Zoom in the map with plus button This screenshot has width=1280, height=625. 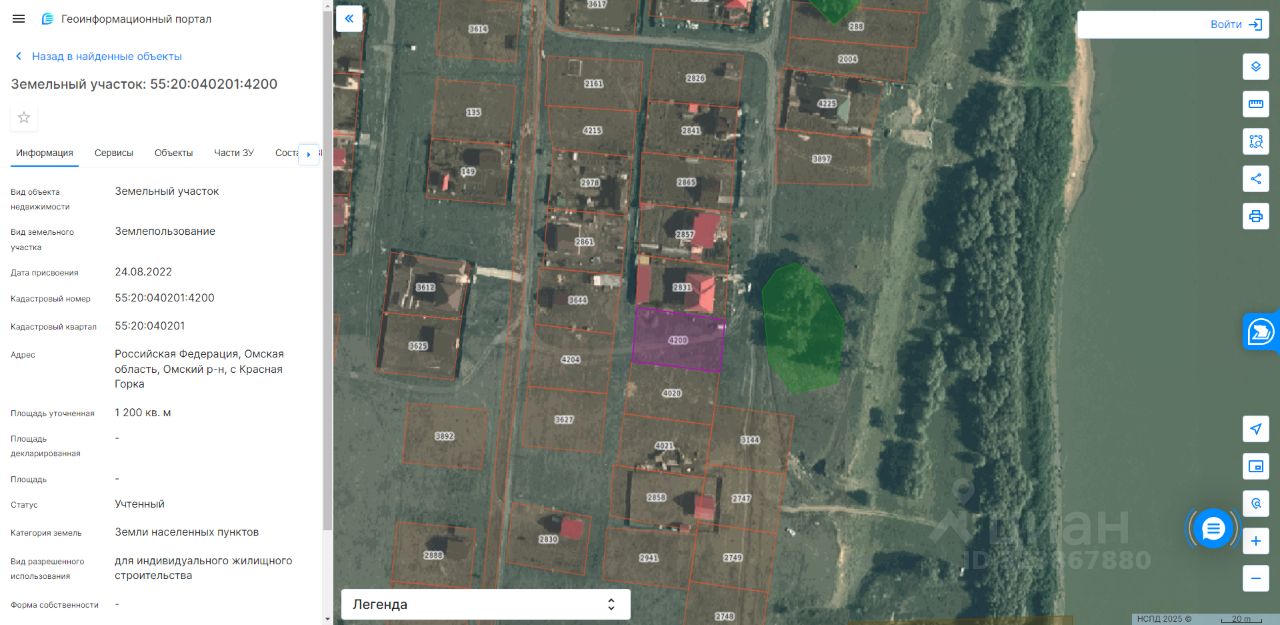pos(1256,542)
